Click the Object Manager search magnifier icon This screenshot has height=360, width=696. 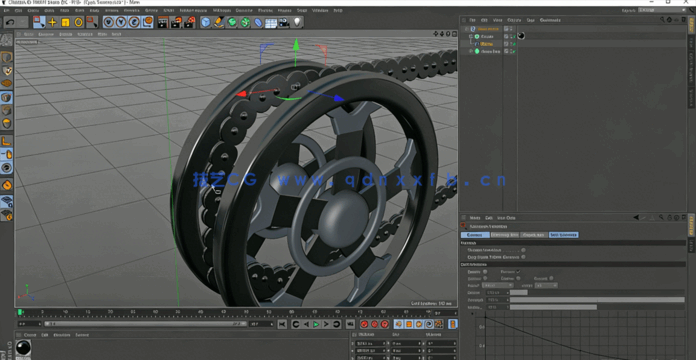click(662, 20)
